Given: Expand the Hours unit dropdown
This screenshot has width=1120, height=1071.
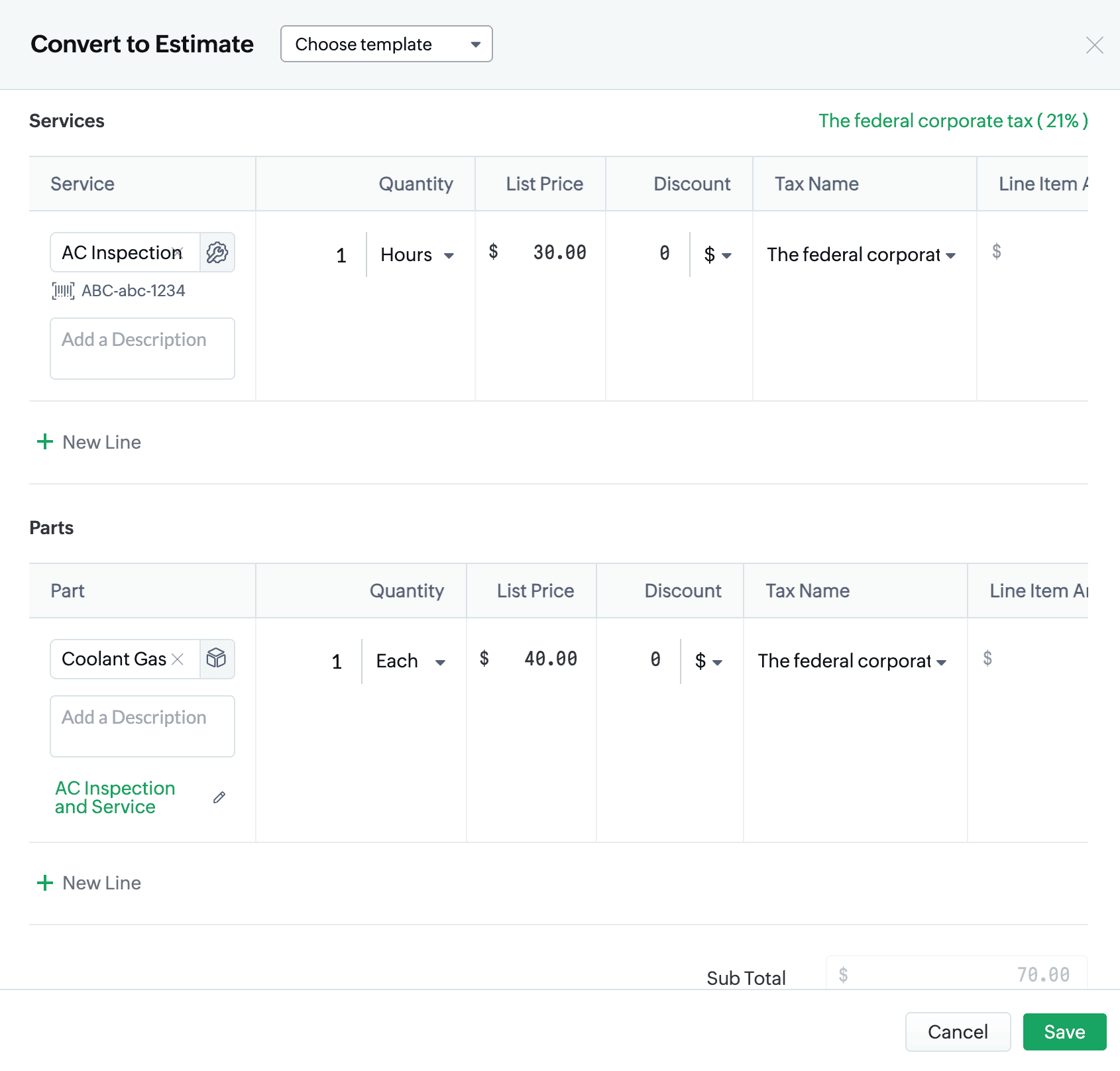Looking at the screenshot, I should [417, 255].
